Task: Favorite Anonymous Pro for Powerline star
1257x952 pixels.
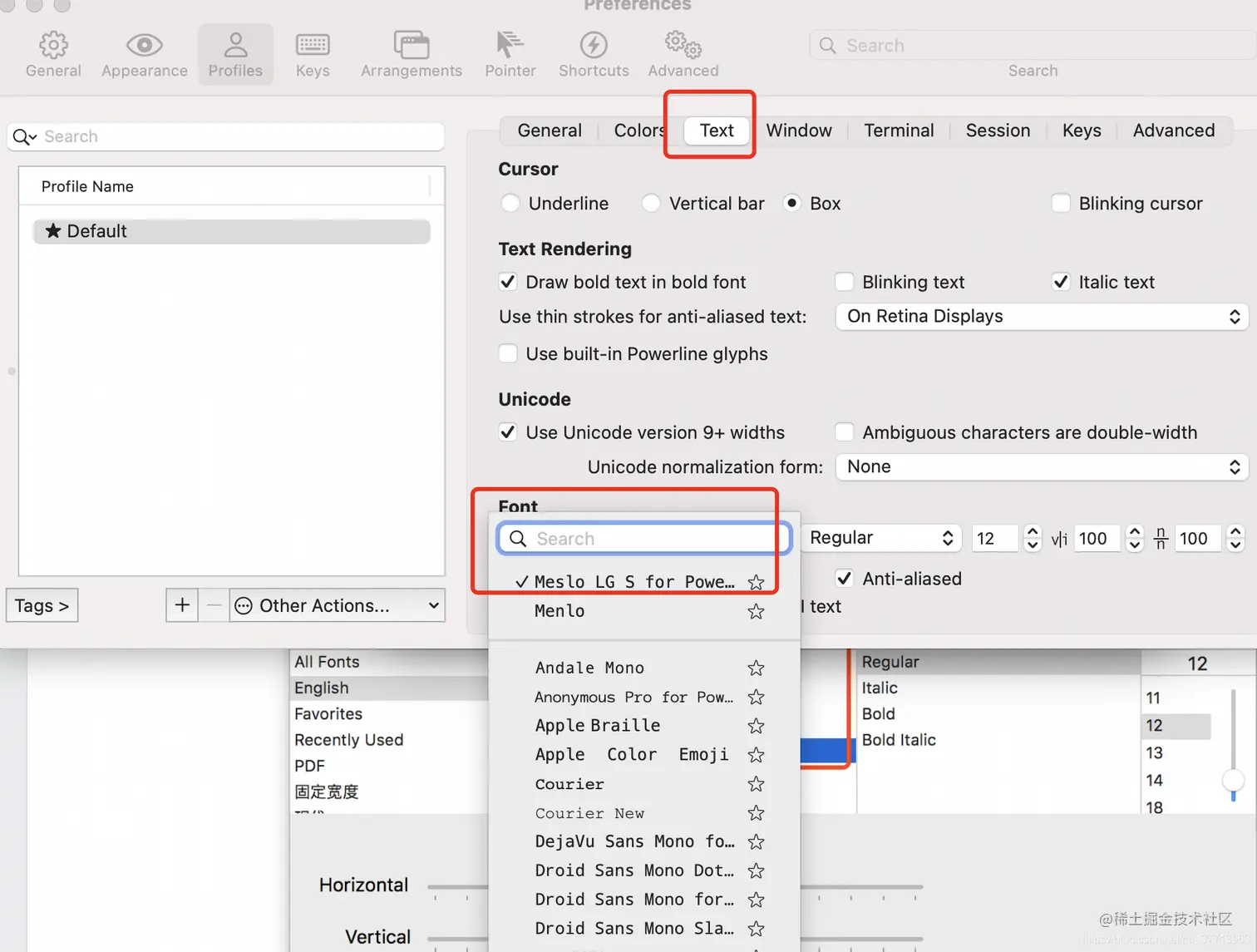Action: 756,697
